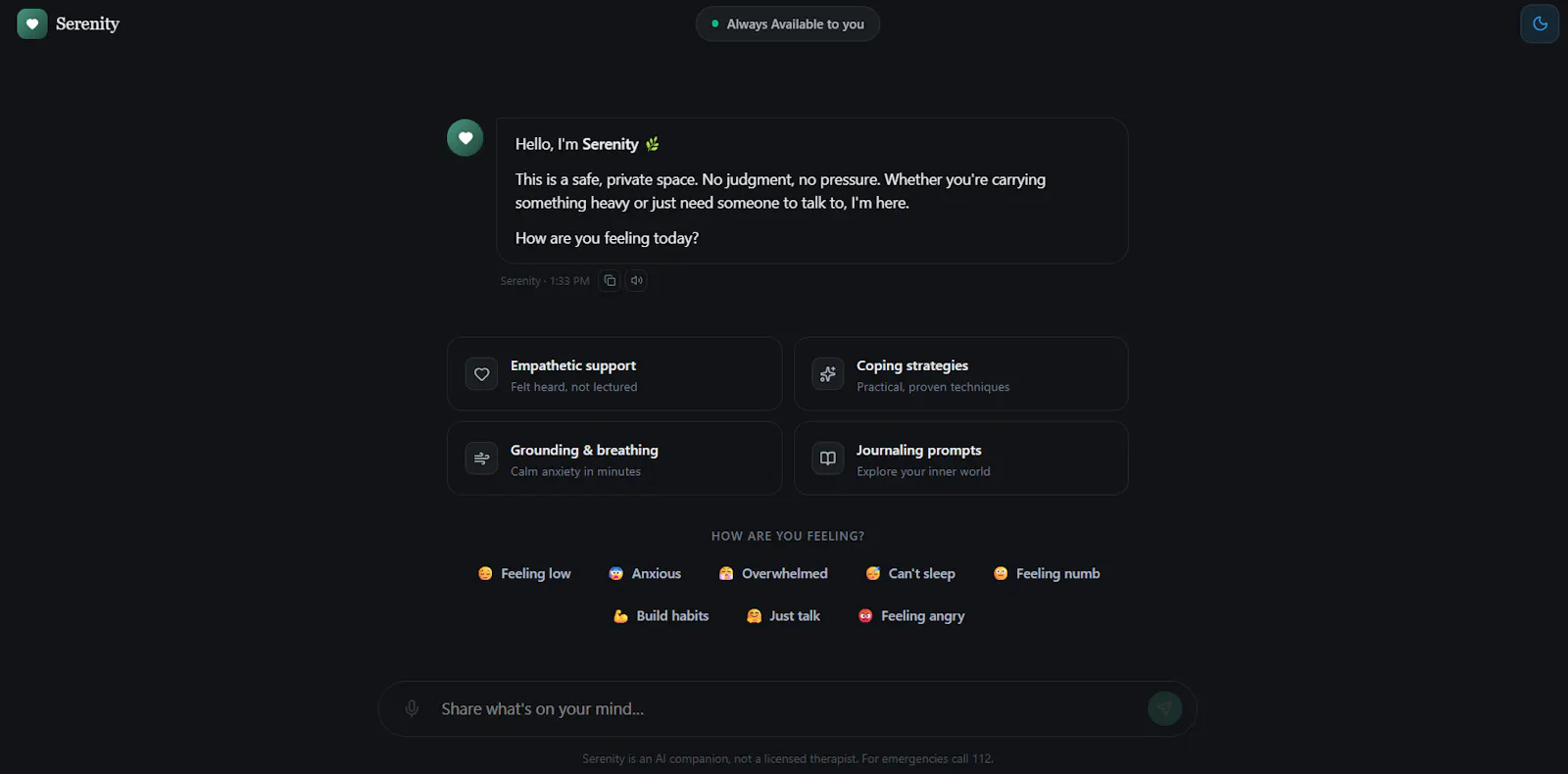Pick the Feeling low mood chip

pyautogui.click(x=524, y=573)
